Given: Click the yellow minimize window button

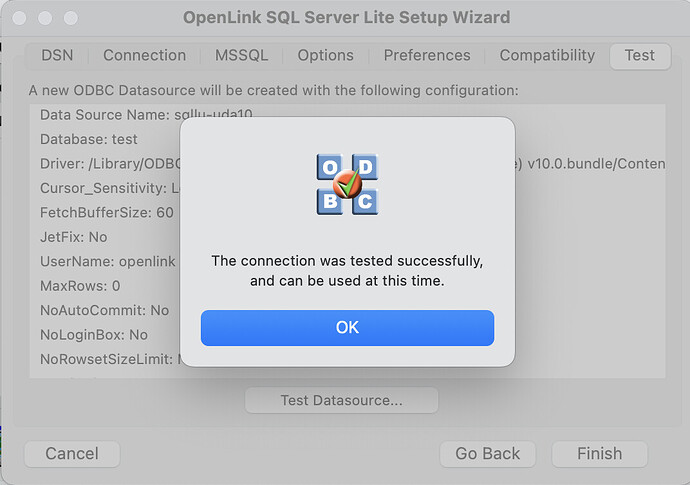Looking at the screenshot, I should 45,18.
